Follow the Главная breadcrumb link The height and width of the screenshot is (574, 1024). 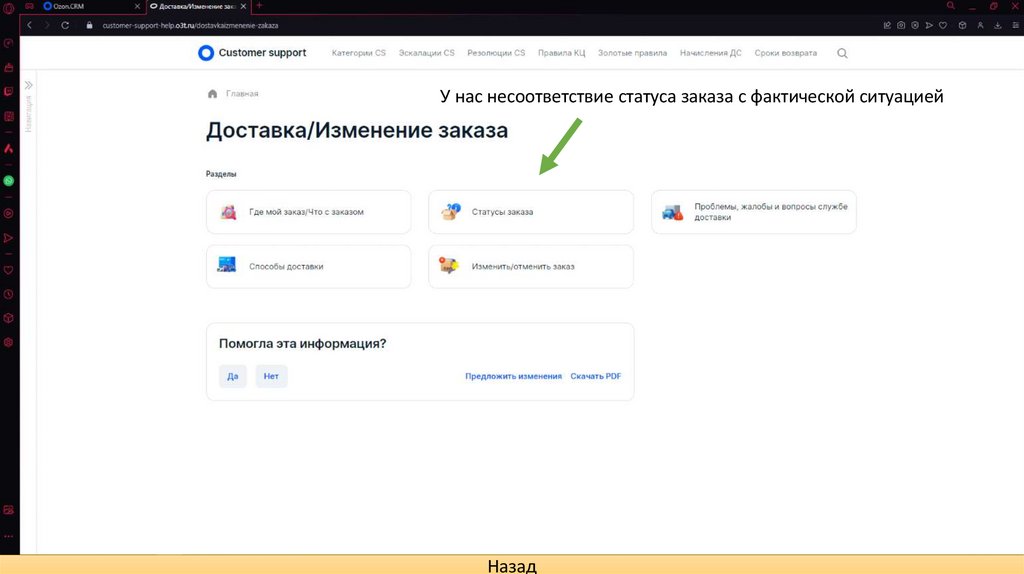(242, 93)
